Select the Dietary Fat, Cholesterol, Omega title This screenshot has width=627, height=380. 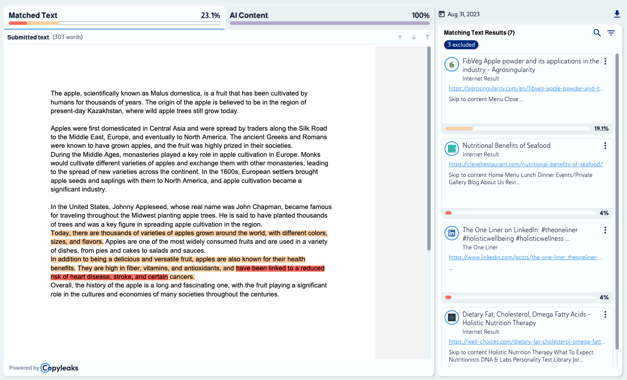point(526,318)
